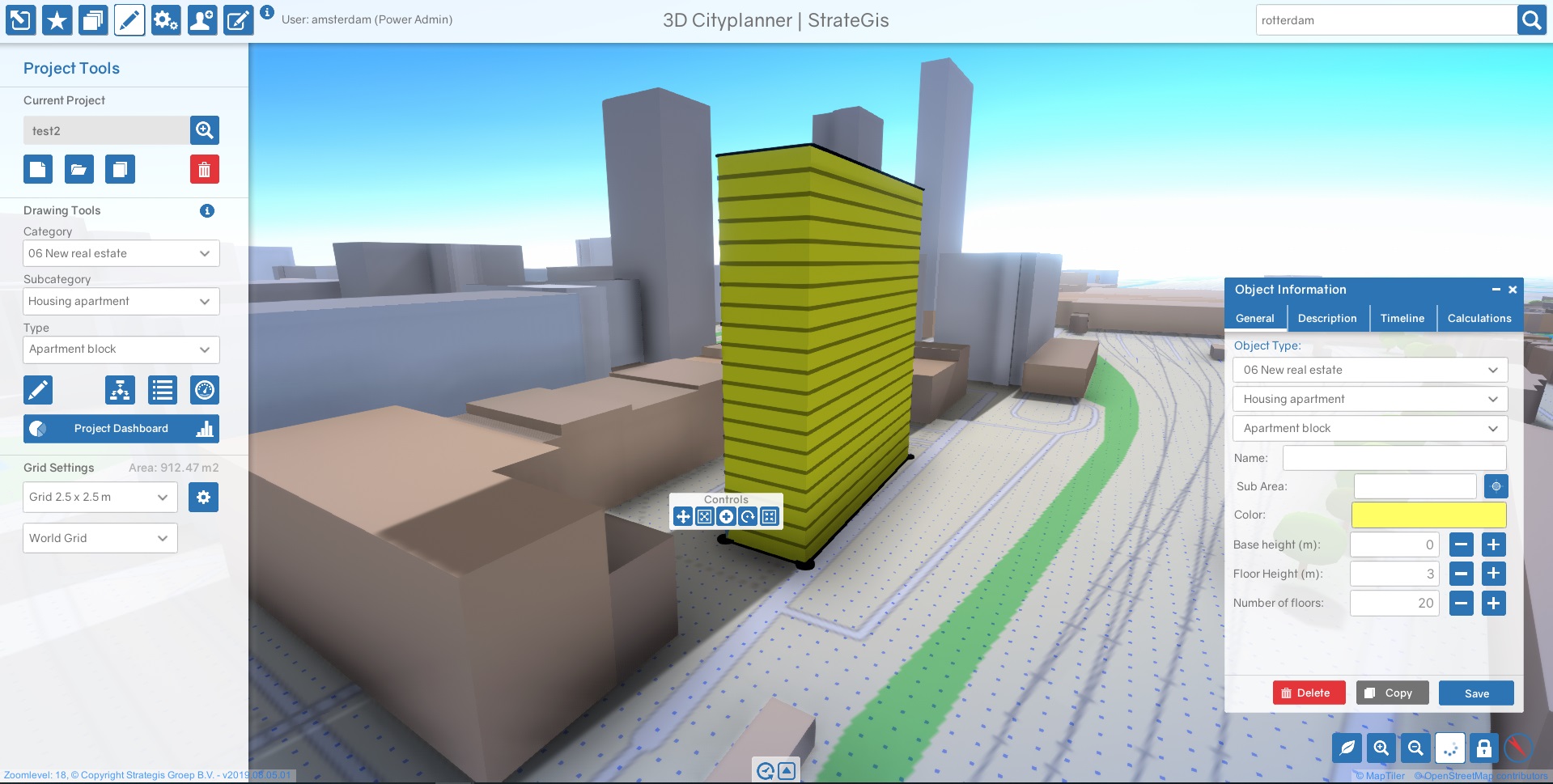Open the Project Dashboard

point(121,429)
